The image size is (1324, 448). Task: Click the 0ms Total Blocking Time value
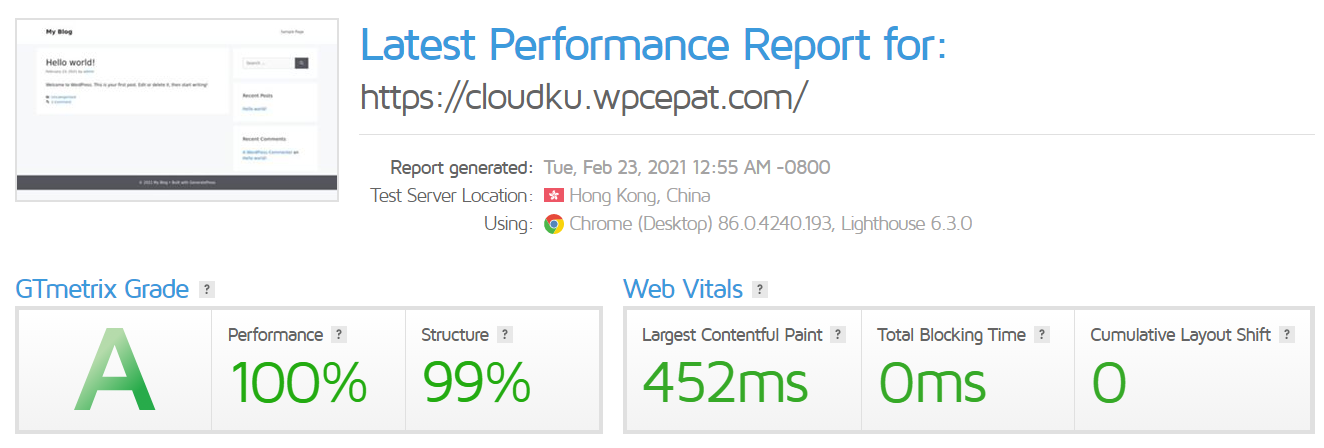tap(932, 382)
